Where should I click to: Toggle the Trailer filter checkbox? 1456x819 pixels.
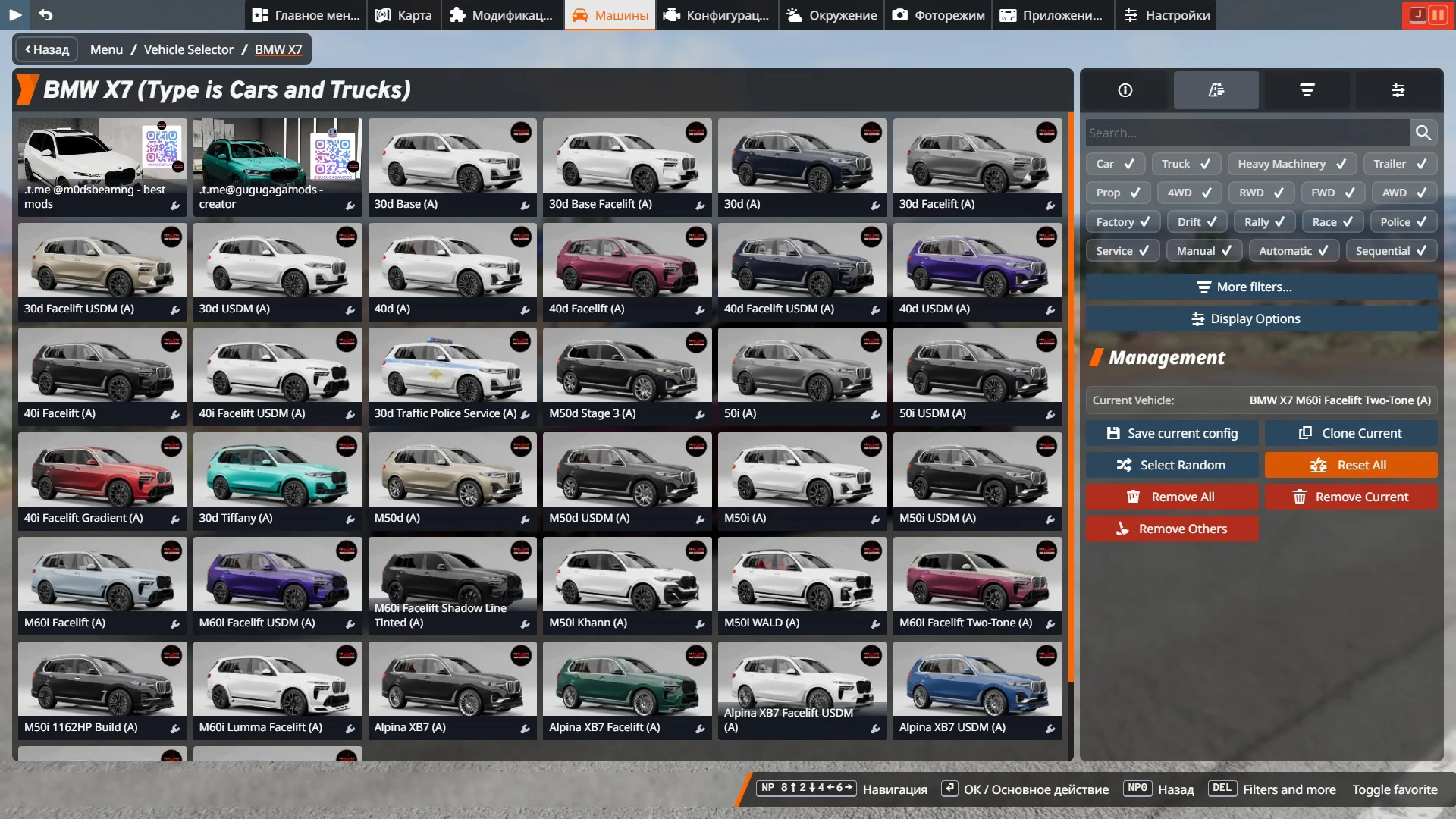(x=1400, y=164)
